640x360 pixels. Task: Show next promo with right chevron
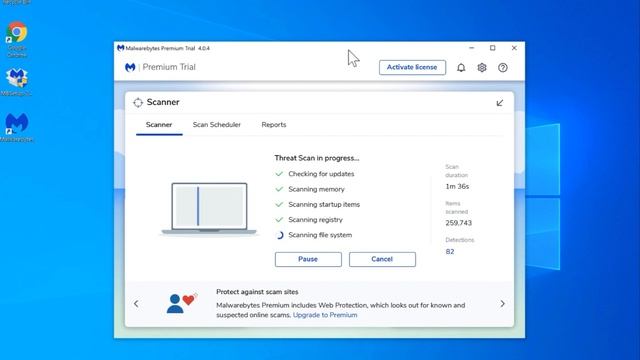(502, 304)
